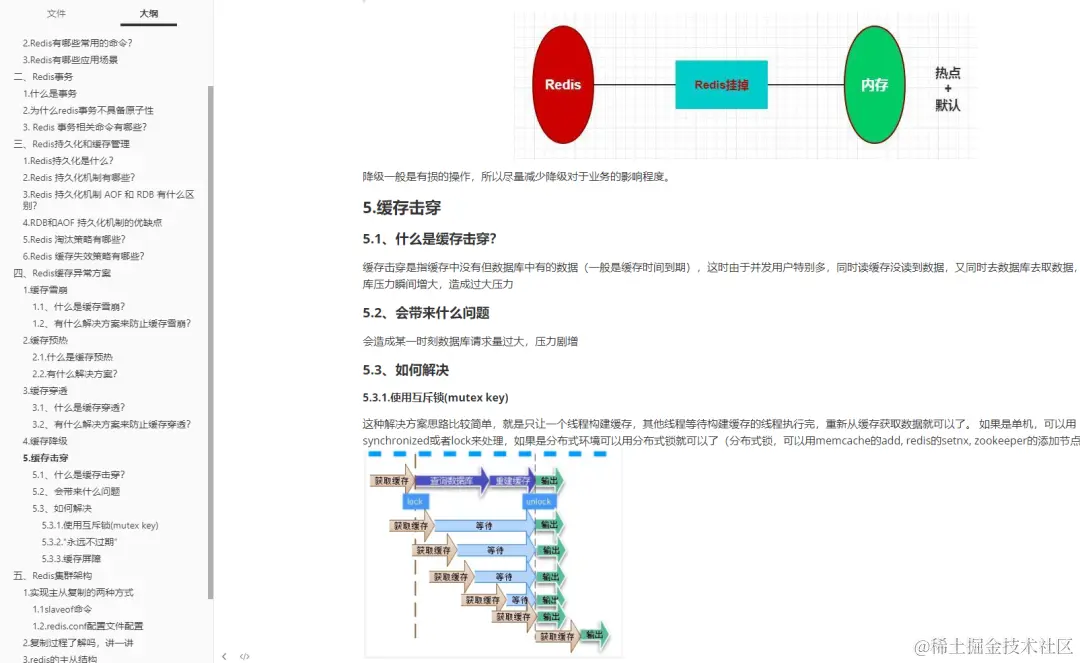The width and height of the screenshot is (1080, 663).
Task: Select outline item 1.Redis持久化是什么?
Action: pos(68,160)
